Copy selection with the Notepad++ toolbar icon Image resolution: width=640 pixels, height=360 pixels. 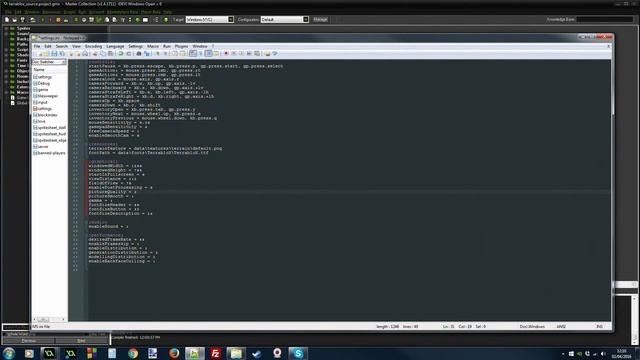[x=102, y=53]
